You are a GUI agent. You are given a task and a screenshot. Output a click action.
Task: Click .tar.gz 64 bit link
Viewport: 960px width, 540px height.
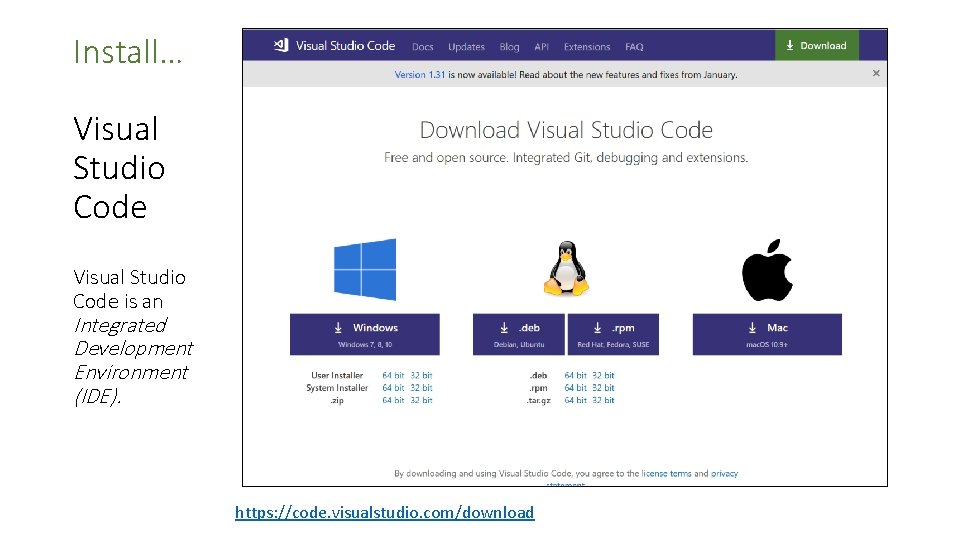576,400
